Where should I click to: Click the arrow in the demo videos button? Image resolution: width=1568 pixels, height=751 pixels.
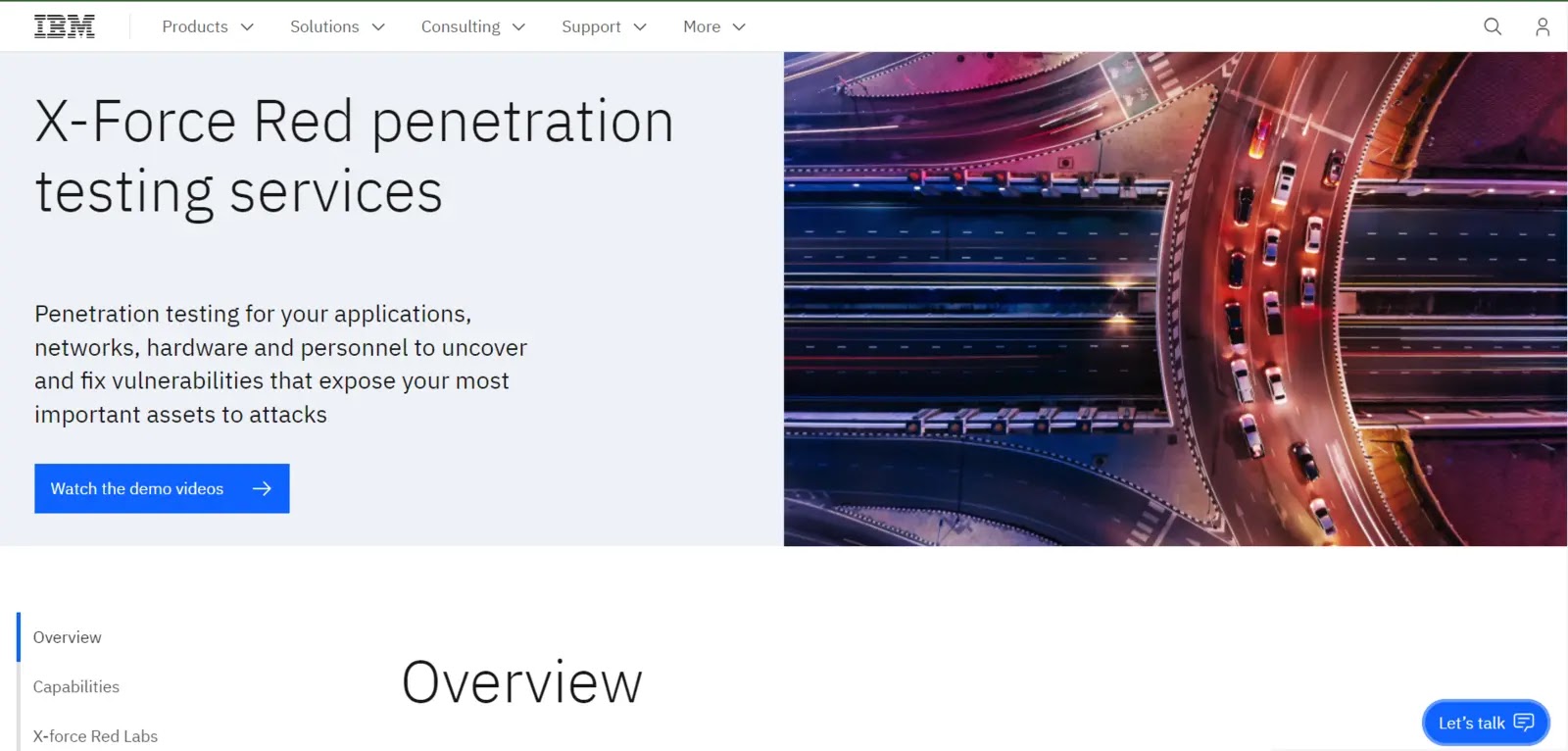coord(262,488)
